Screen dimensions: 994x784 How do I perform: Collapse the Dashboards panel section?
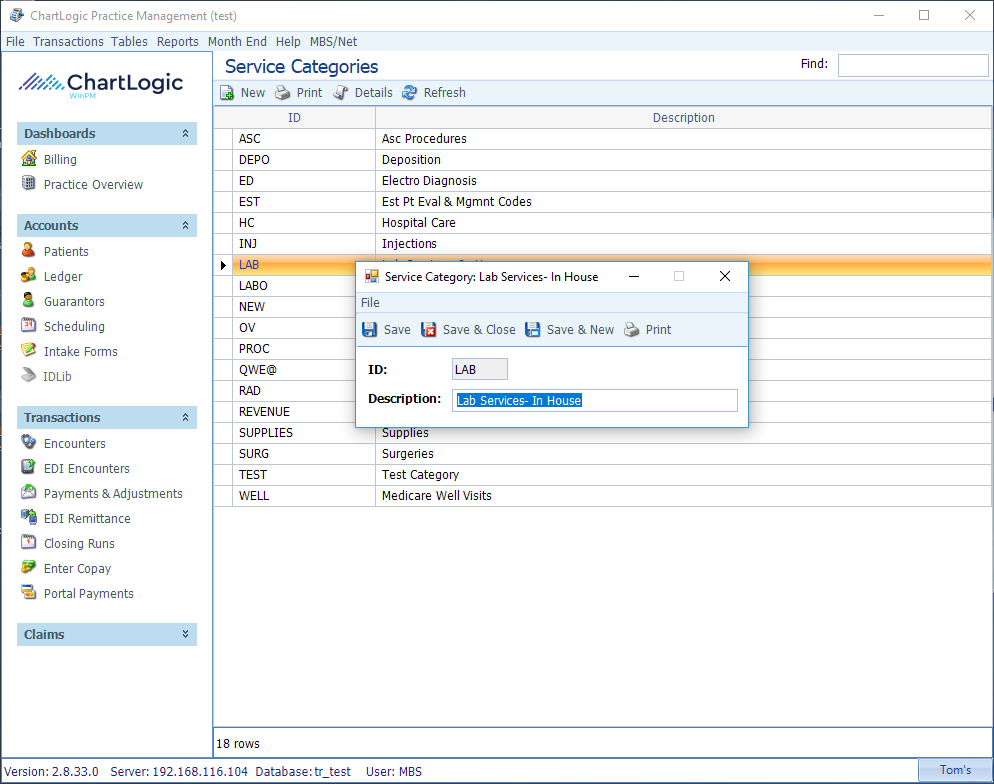[185, 133]
